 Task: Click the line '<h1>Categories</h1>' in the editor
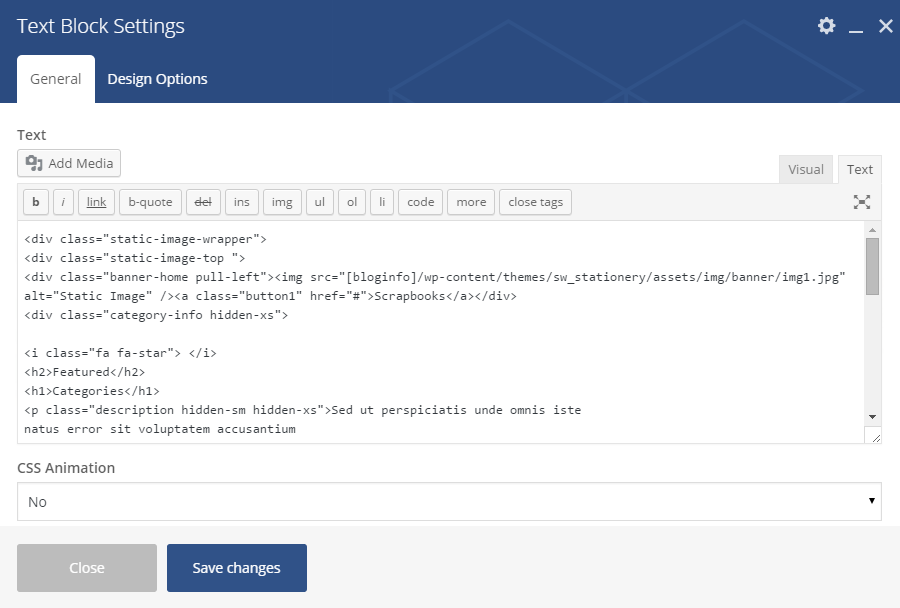(92, 391)
